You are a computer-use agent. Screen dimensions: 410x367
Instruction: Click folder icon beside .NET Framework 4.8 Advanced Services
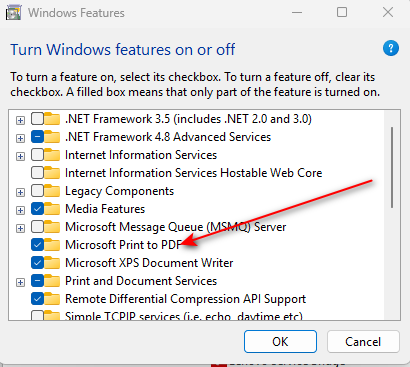pos(52,137)
